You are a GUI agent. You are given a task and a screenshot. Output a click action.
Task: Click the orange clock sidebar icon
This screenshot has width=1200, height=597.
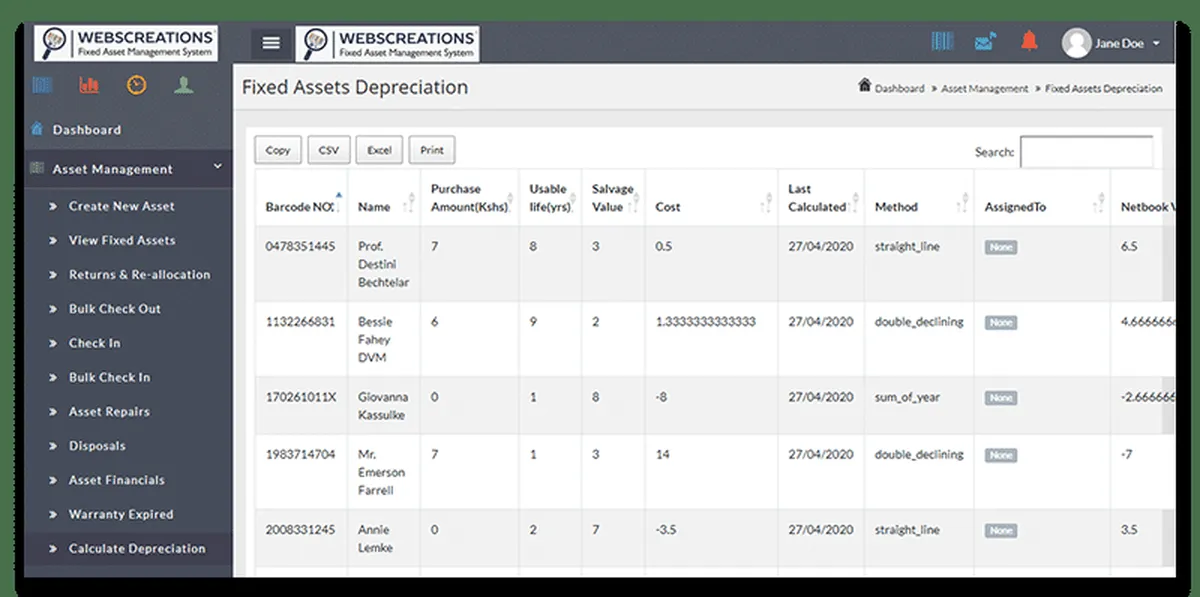(136, 86)
